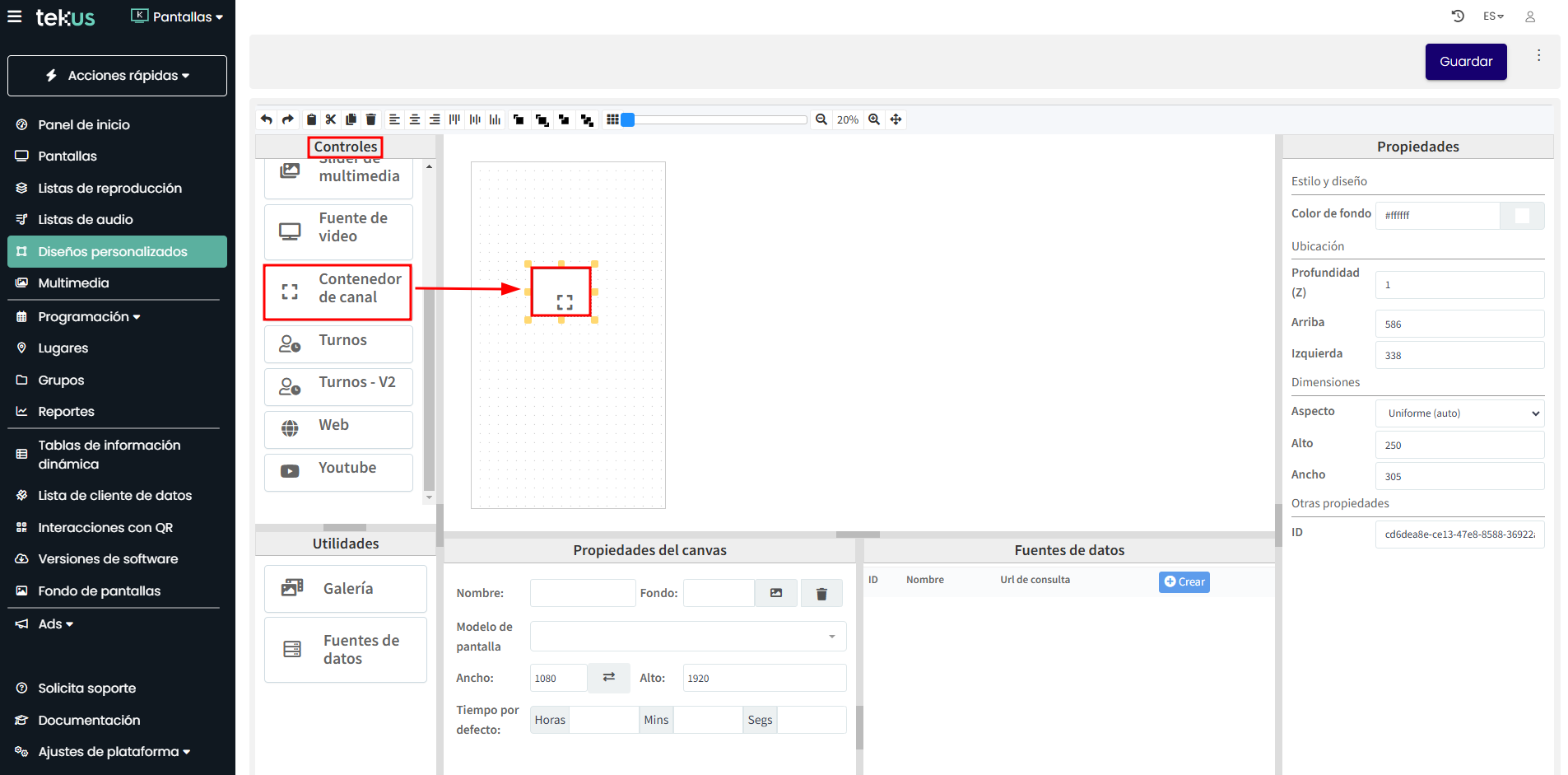1568x775 pixels.
Task: Go to Listas de reproducción
Action: point(109,189)
